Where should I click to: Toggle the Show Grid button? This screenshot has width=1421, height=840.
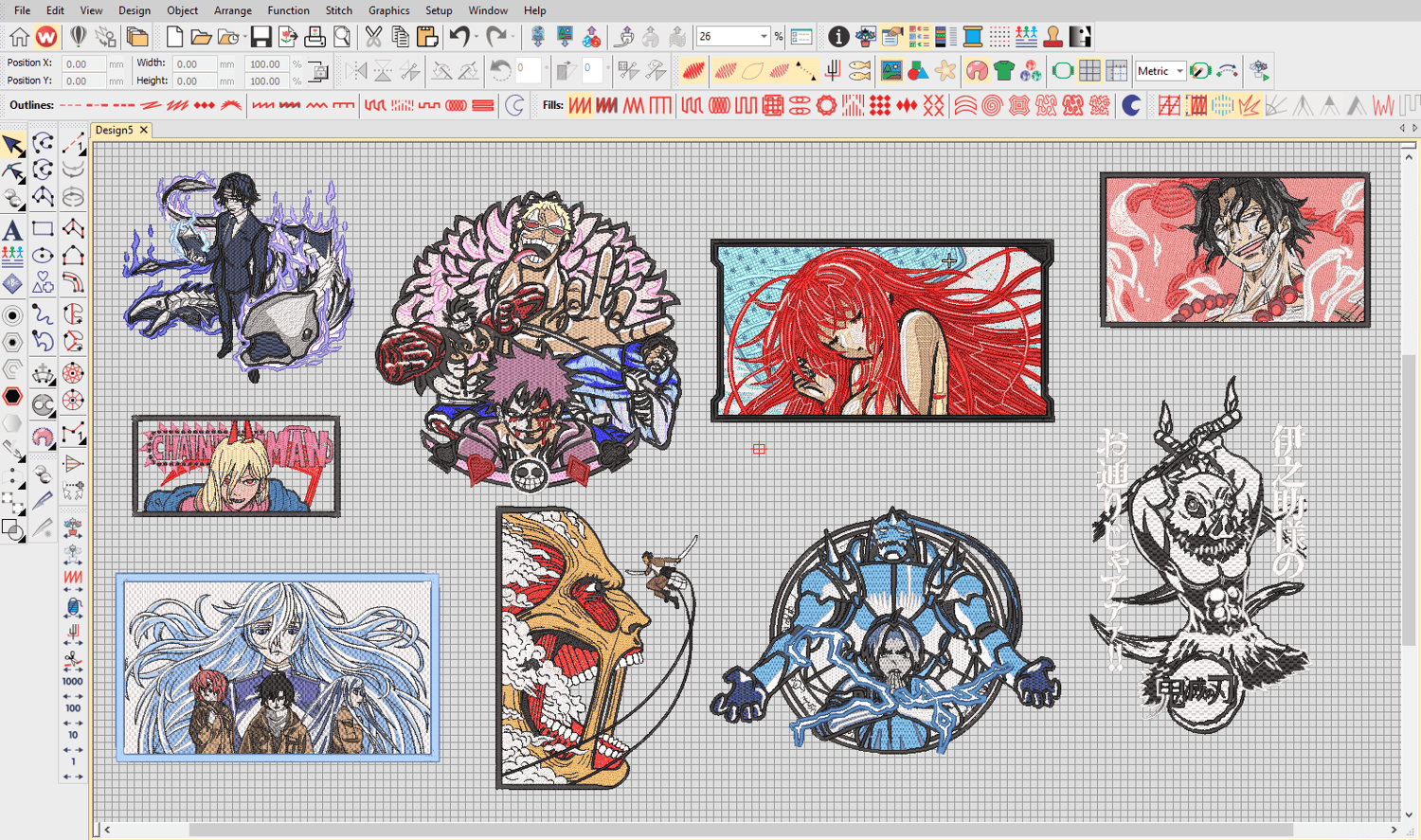click(x=1089, y=71)
